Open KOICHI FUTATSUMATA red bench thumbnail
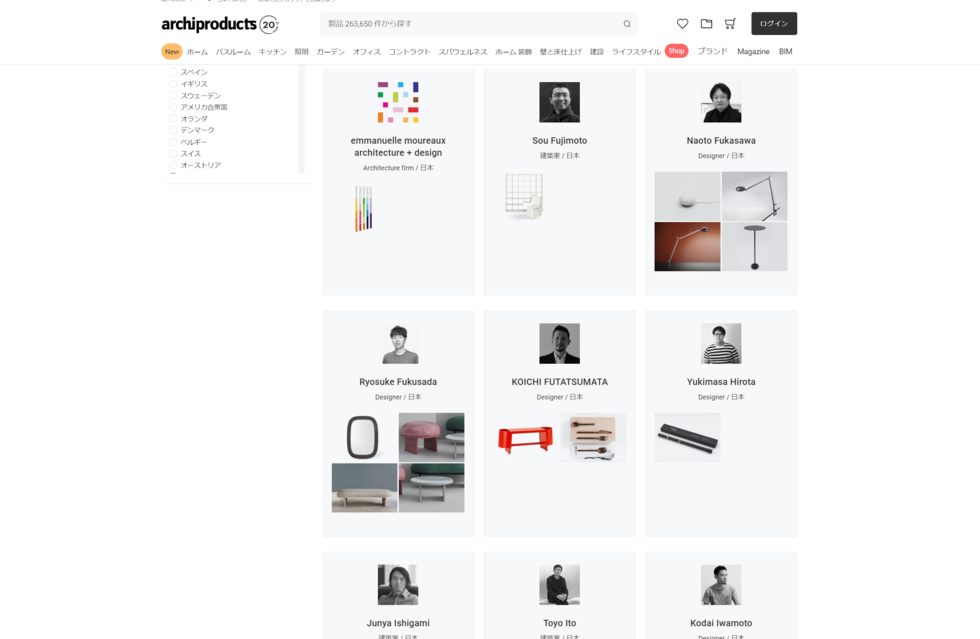Image resolution: width=980 pixels, height=639 pixels. tap(526, 438)
